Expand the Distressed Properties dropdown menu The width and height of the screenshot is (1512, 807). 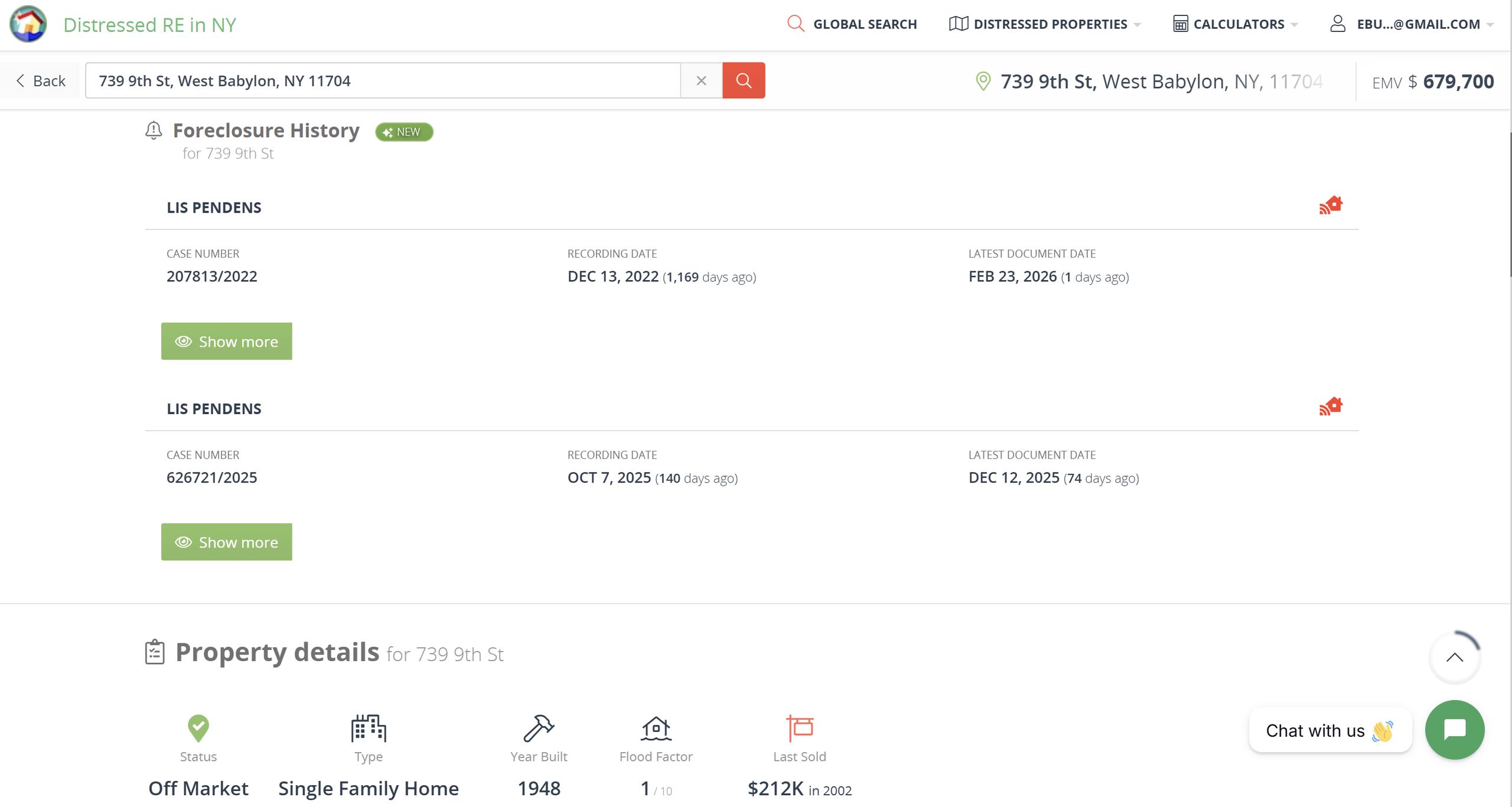pyautogui.click(x=1044, y=24)
